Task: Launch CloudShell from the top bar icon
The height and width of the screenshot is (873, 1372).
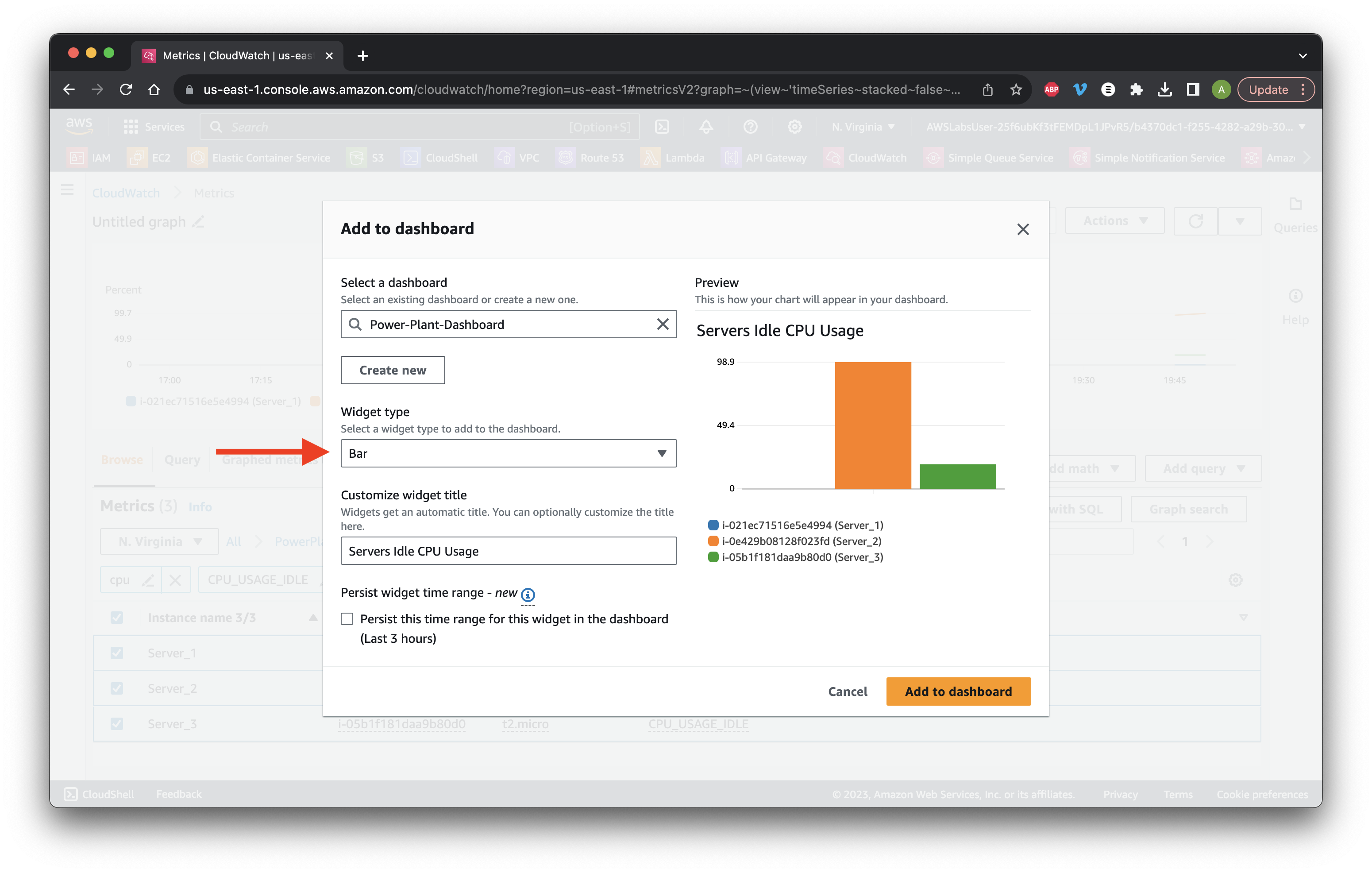Action: pos(662,127)
